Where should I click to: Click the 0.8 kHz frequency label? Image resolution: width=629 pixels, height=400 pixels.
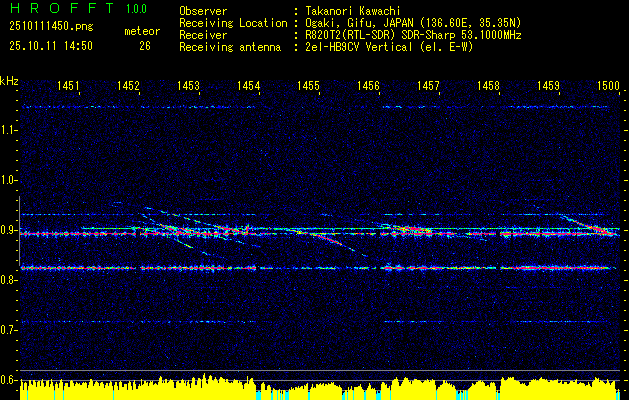(8, 280)
